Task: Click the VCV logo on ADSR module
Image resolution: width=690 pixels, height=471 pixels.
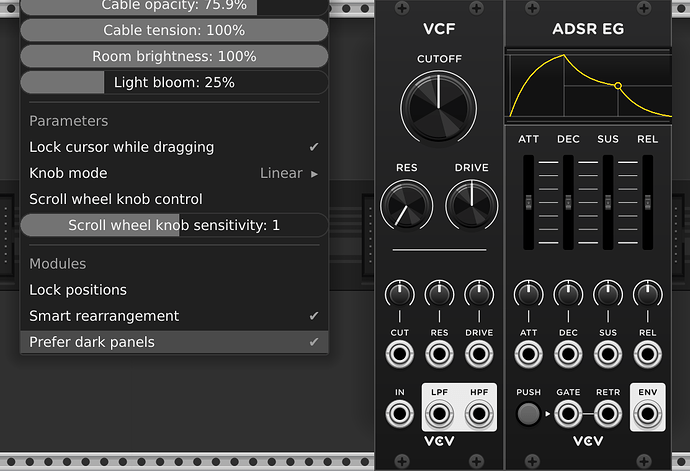Action: (588, 441)
